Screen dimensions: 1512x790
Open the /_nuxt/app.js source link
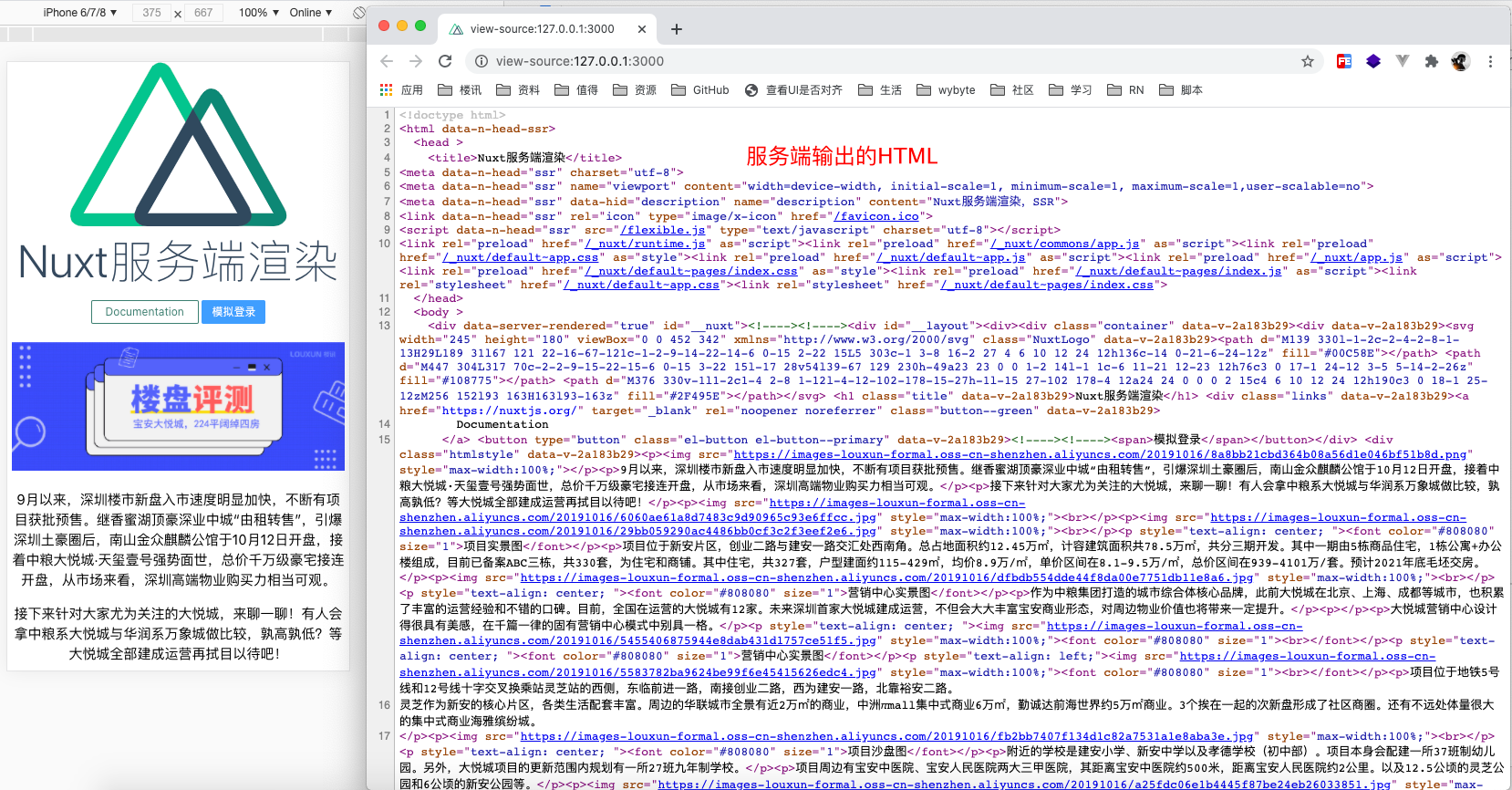coord(1356,257)
